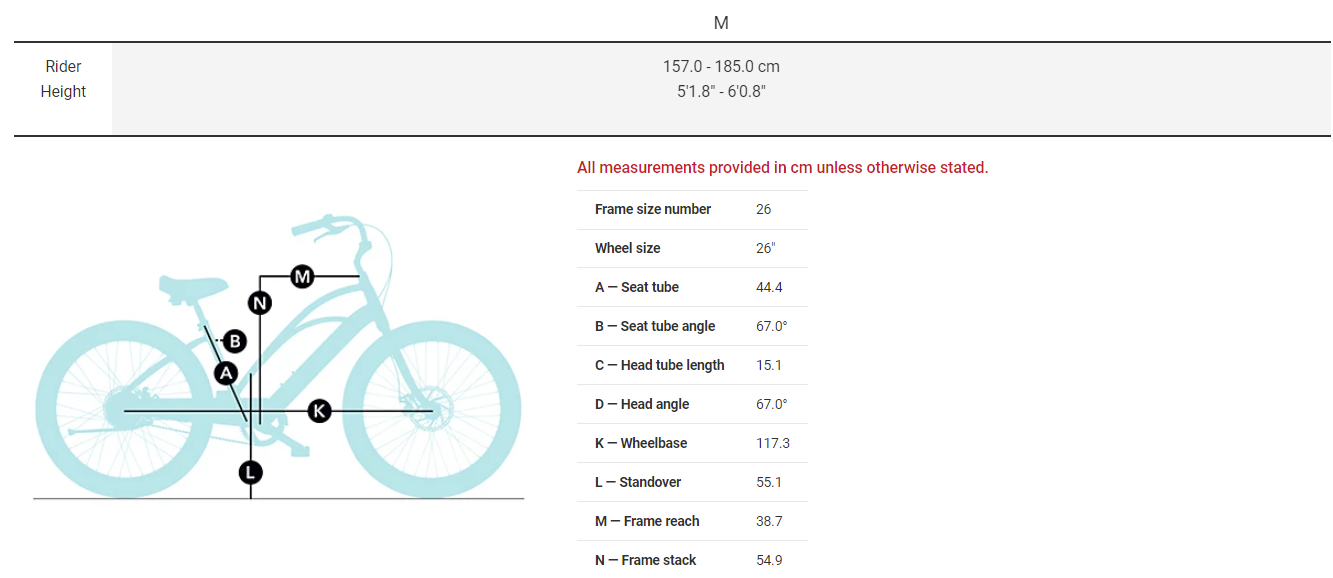Click the M frame reach marker icon

pos(303,276)
